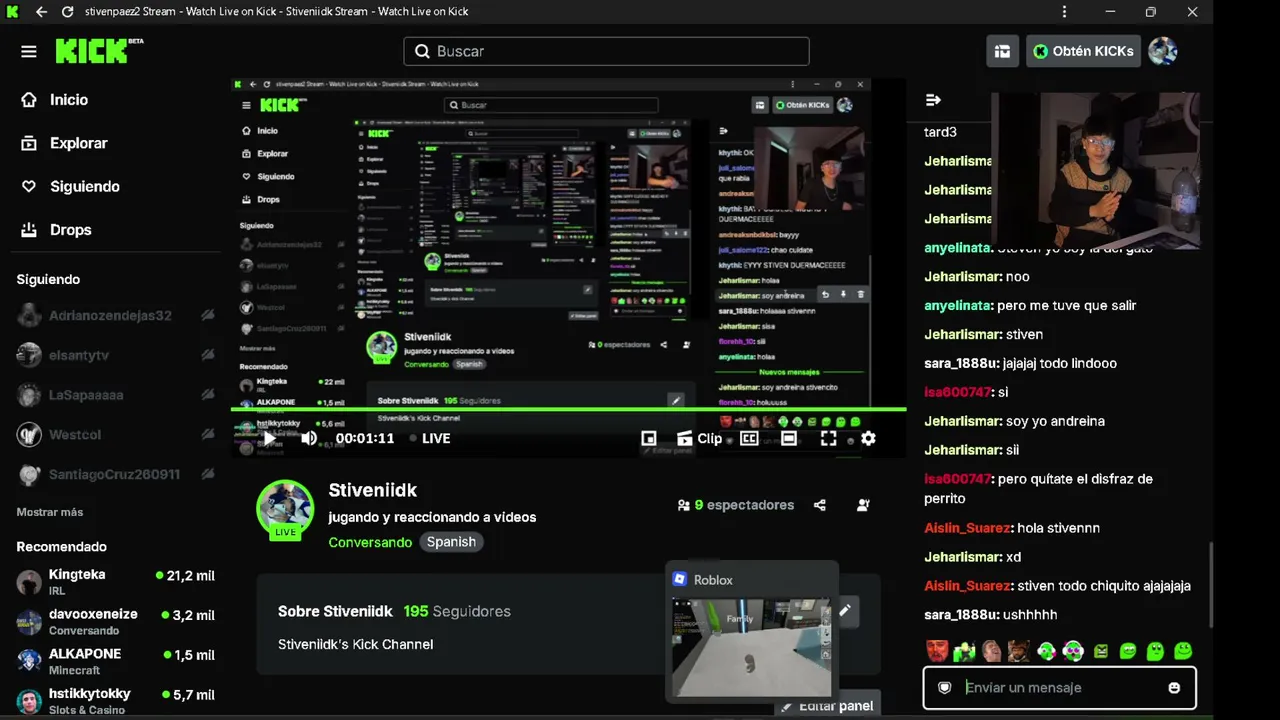Open the user profile avatar menu
Screen dimensions: 1280x720
1162,51
